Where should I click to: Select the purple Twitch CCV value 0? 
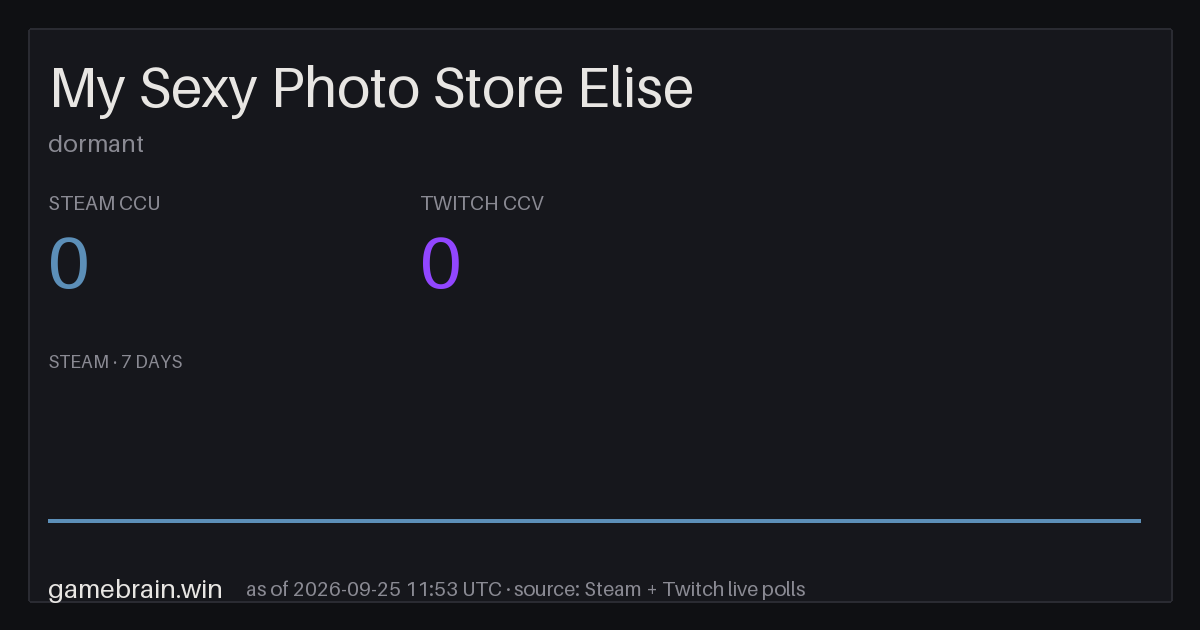click(441, 264)
